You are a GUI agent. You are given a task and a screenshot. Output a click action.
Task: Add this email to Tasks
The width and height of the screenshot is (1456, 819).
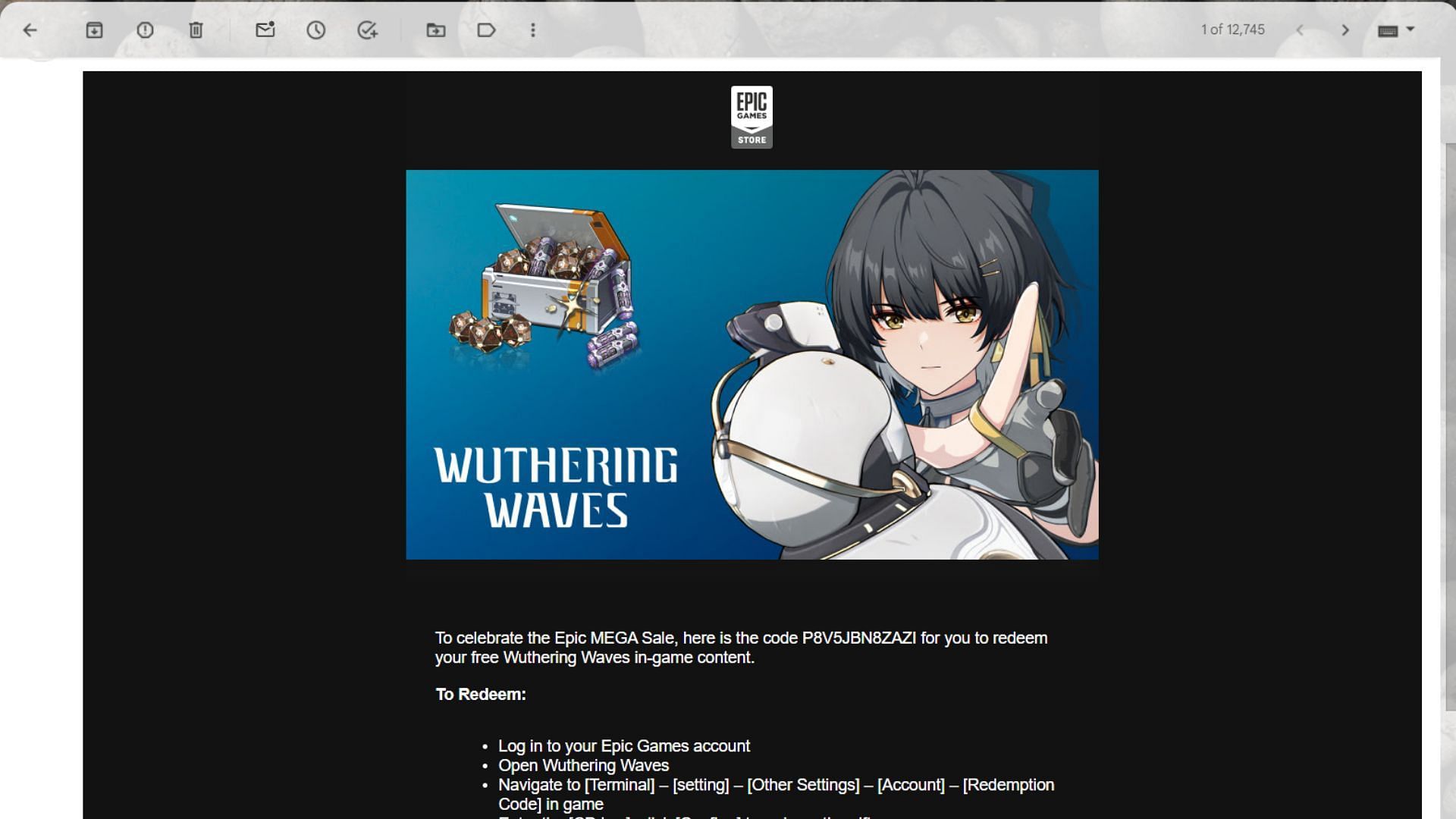point(367,30)
